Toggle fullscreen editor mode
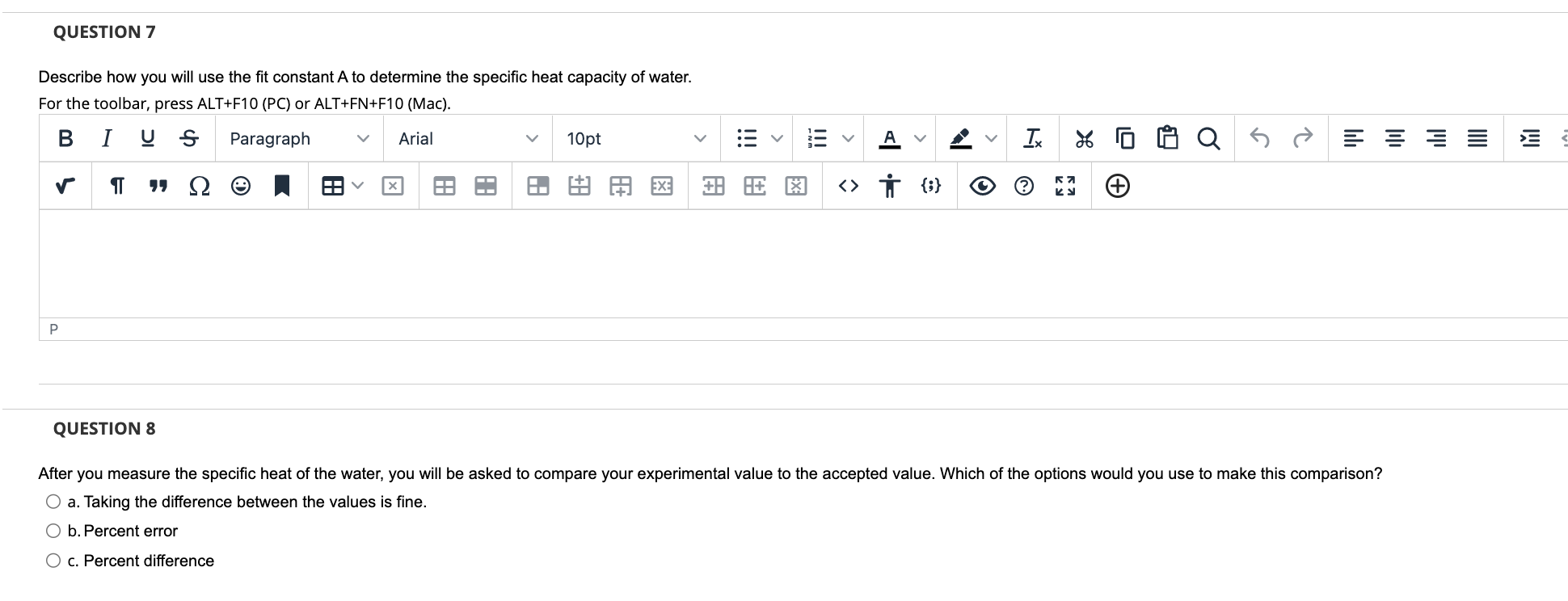Image resolution: width=1568 pixels, height=601 pixels. 1065,187
